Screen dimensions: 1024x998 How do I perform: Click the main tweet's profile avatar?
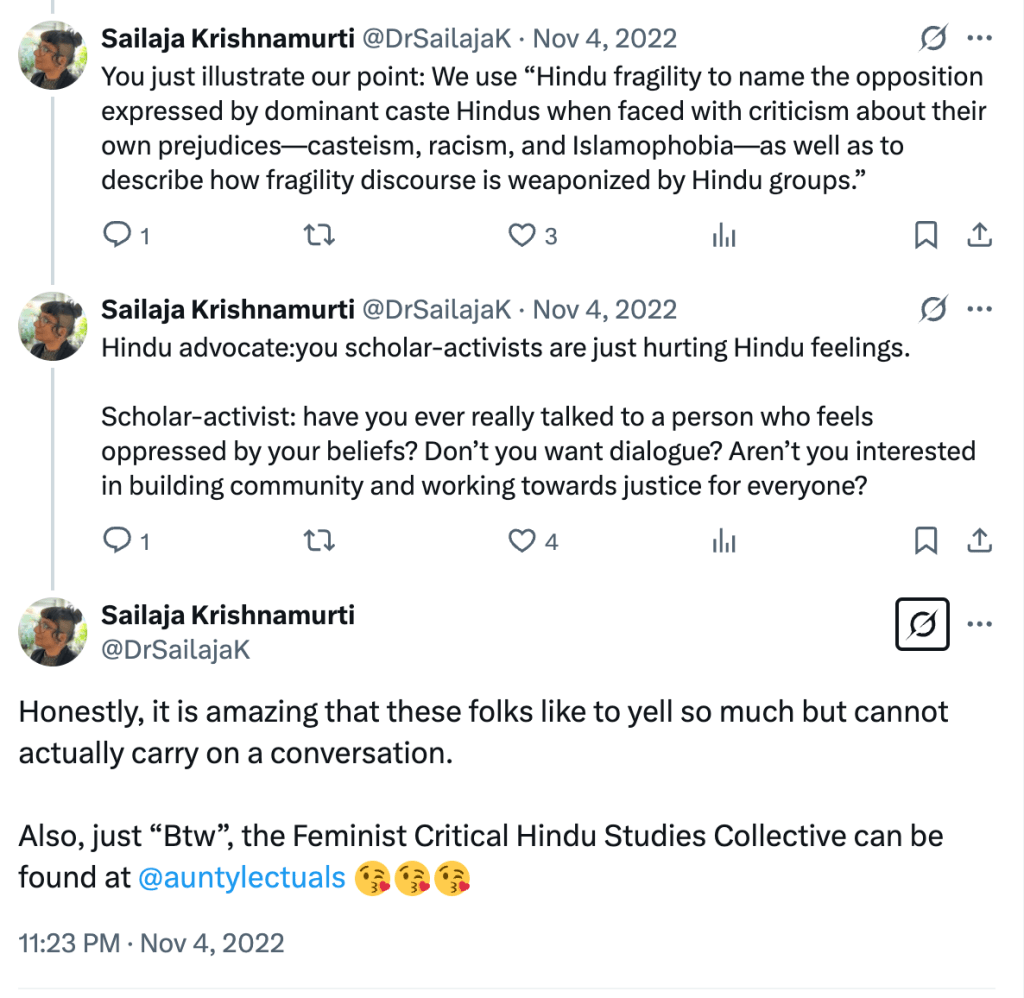(x=52, y=630)
